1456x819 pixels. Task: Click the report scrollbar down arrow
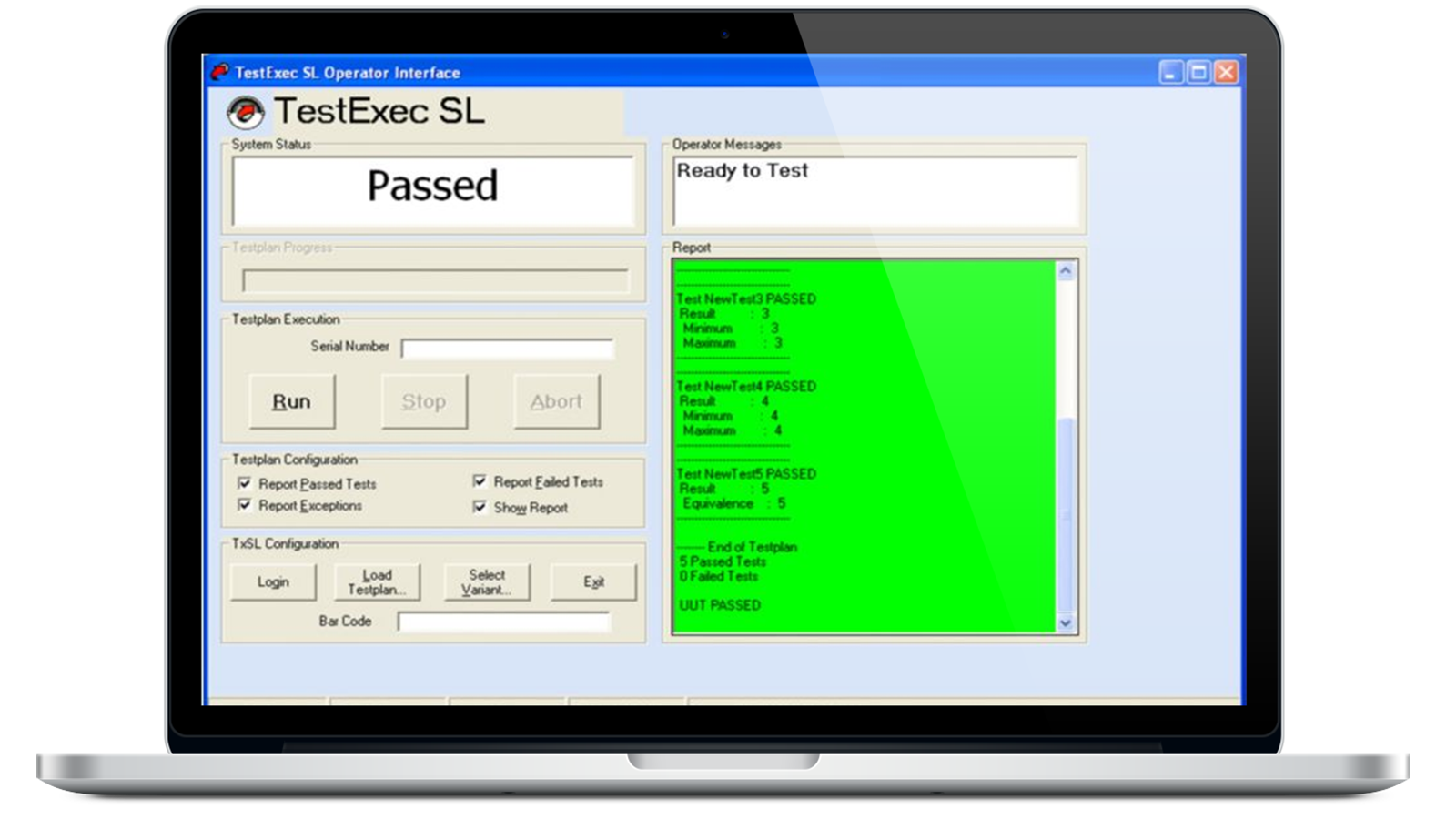[1066, 622]
